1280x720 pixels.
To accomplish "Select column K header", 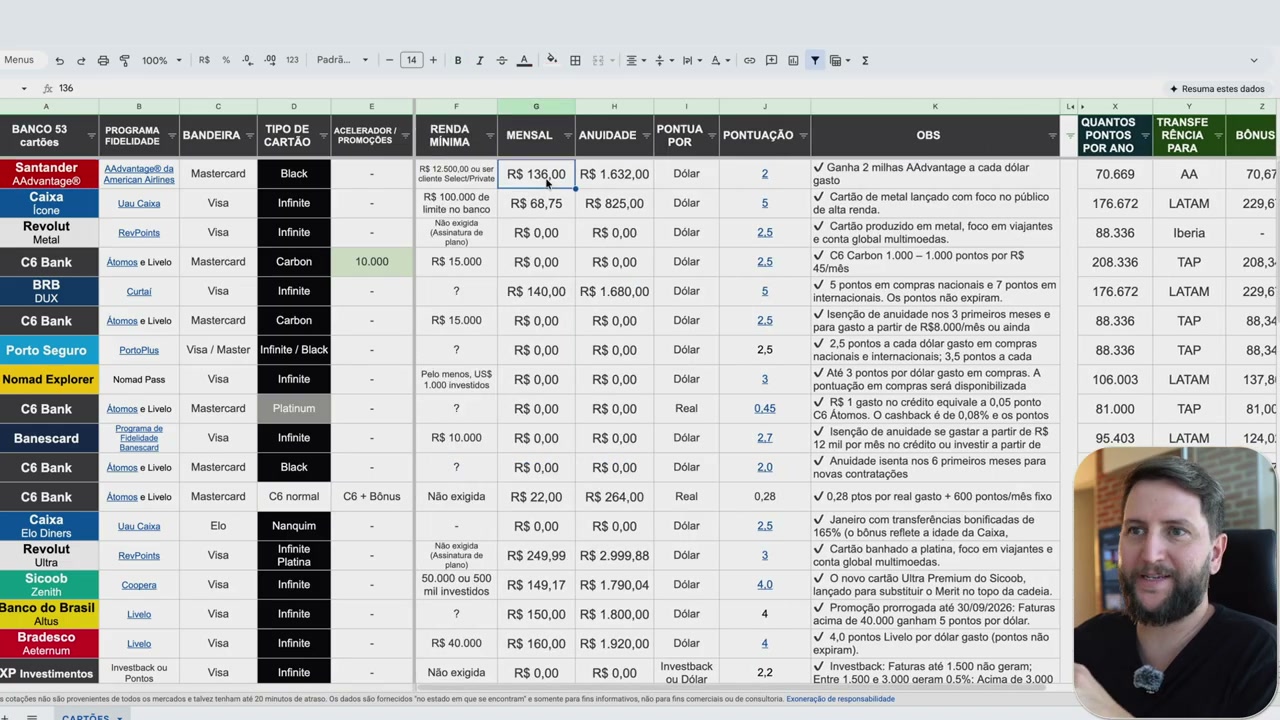I will point(935,106).
